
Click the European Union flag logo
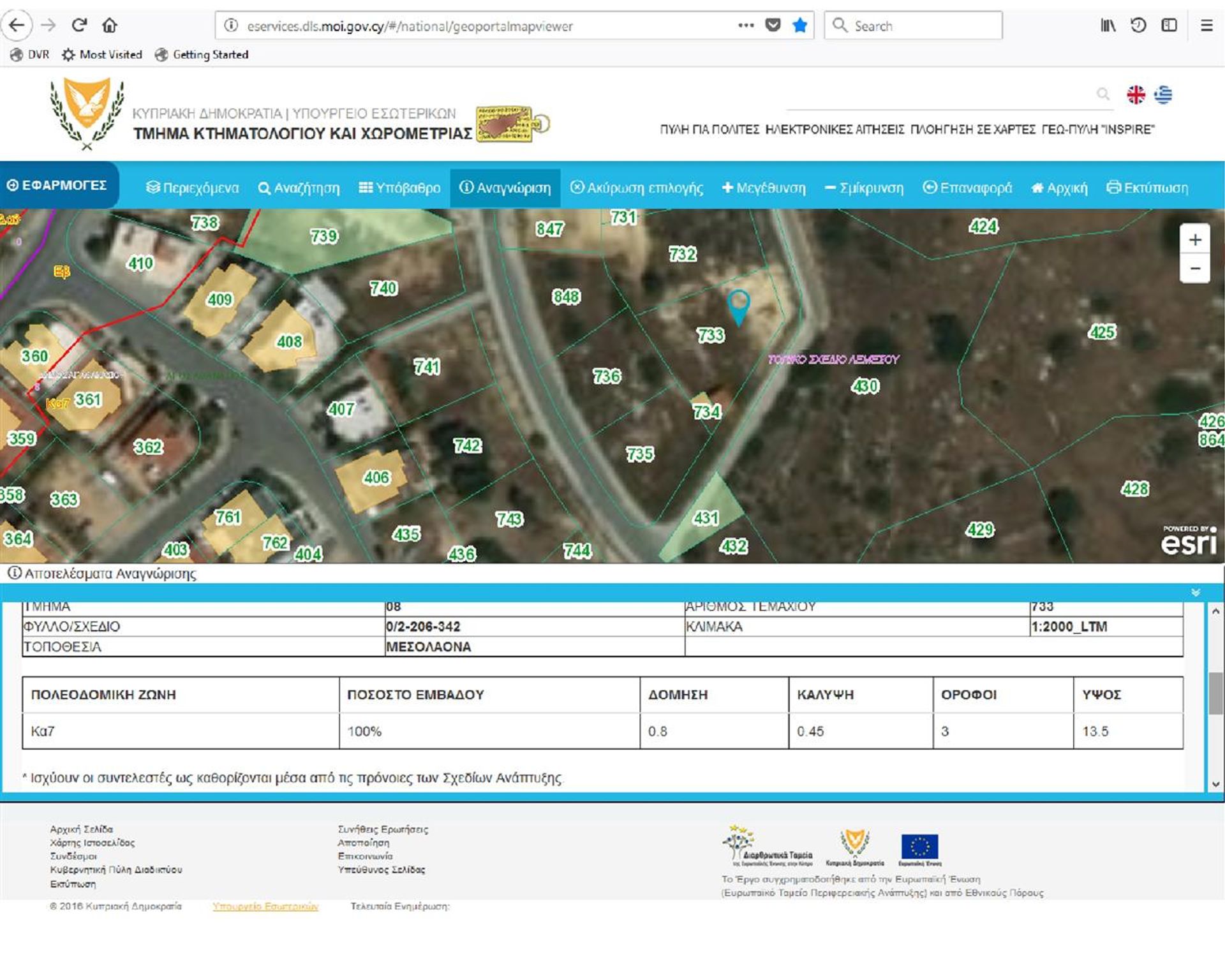(x=919, y=849)
